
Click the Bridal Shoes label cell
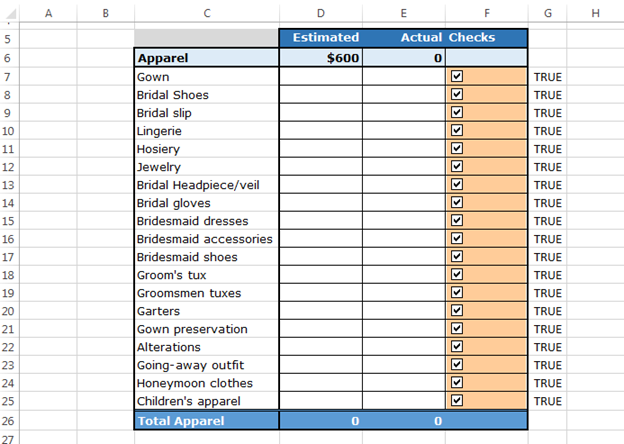pos(207,95)
